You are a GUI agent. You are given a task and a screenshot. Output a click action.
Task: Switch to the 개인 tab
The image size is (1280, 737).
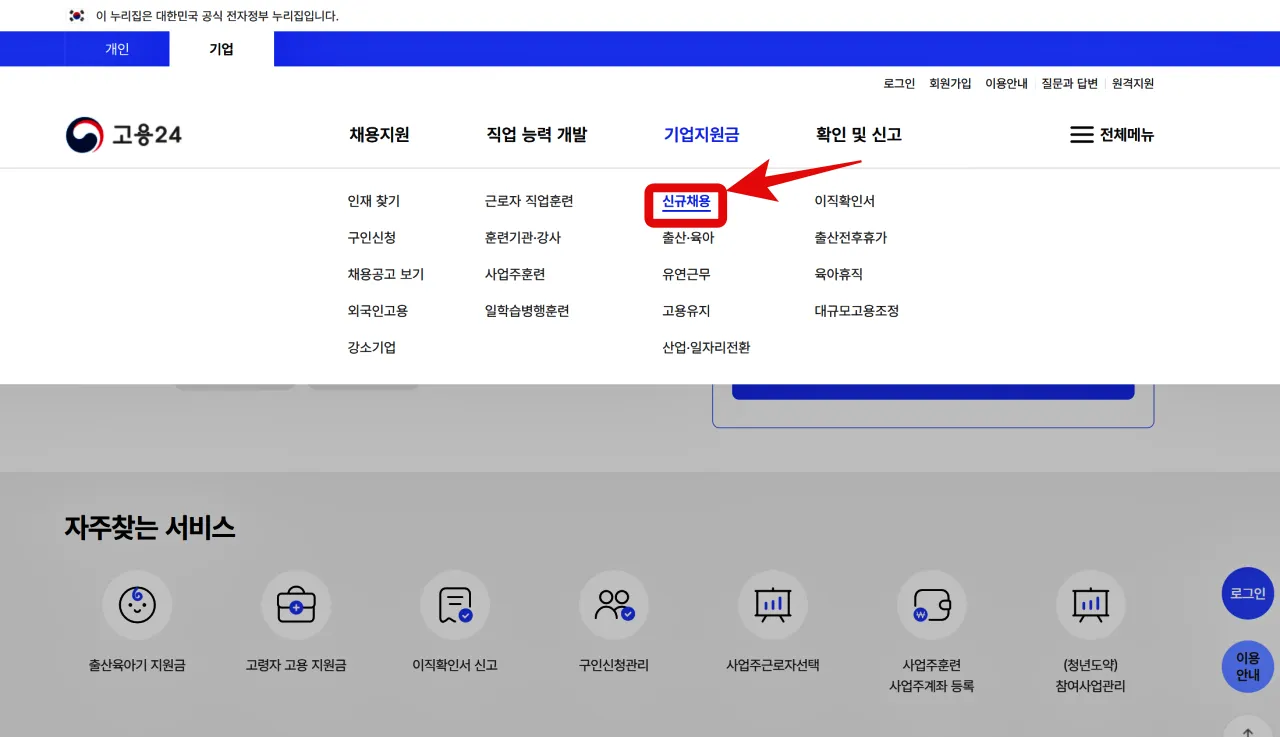117,48
